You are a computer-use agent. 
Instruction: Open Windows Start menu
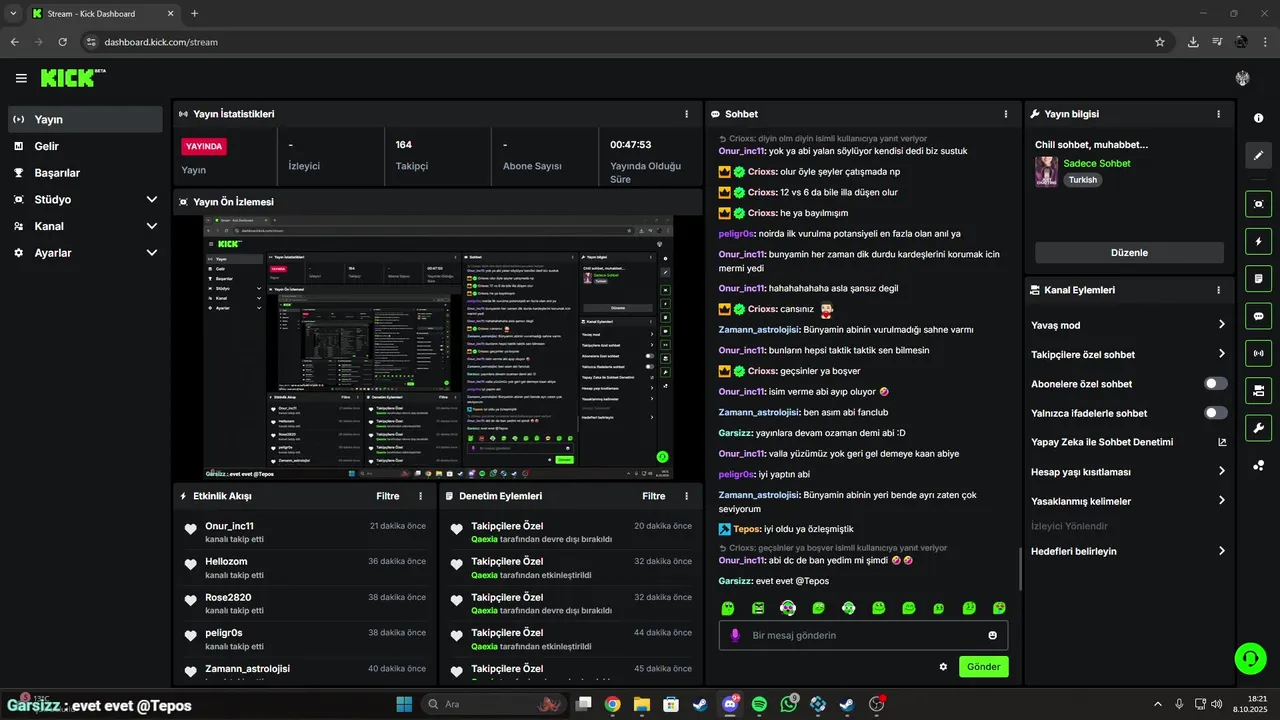coord(405,704)
